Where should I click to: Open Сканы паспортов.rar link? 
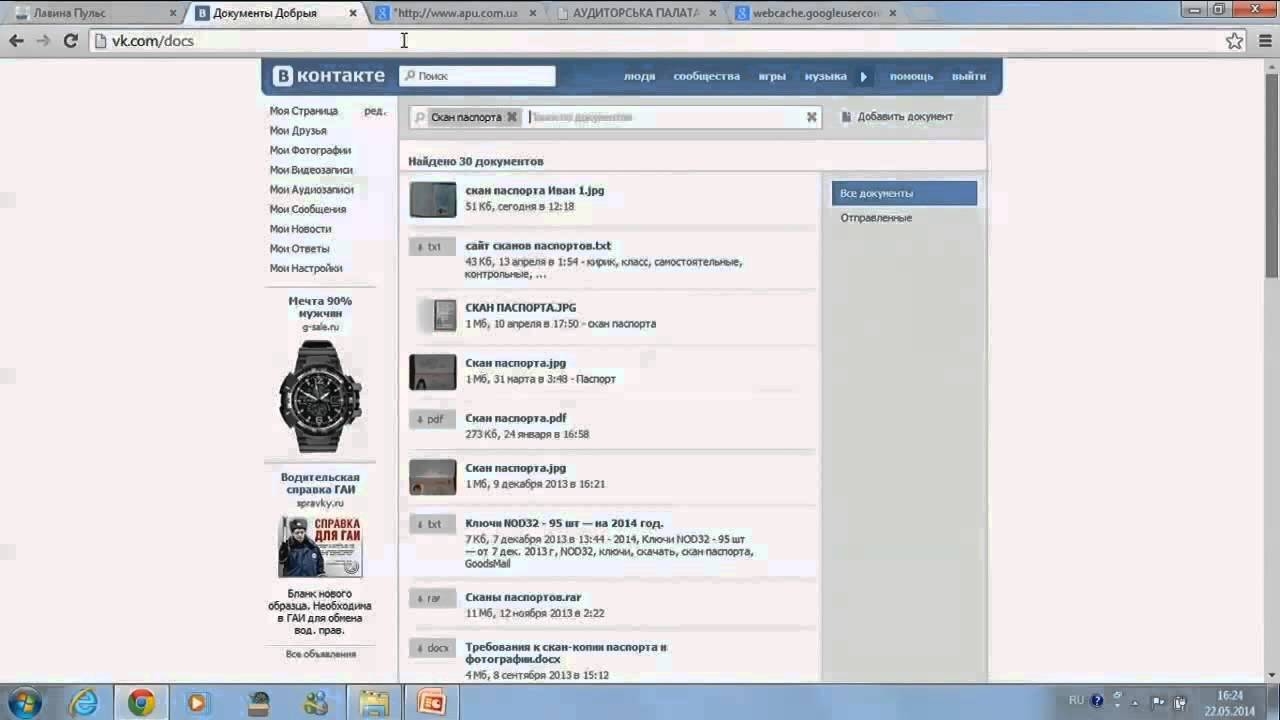click(523, 598)
